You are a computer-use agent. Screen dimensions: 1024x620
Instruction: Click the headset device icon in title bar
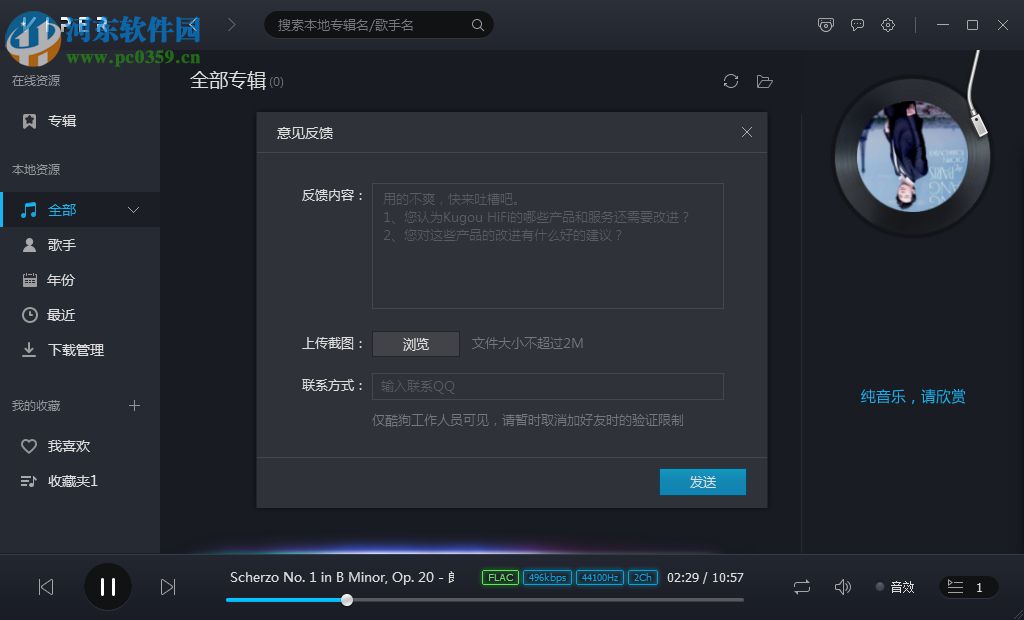[825, 25]
